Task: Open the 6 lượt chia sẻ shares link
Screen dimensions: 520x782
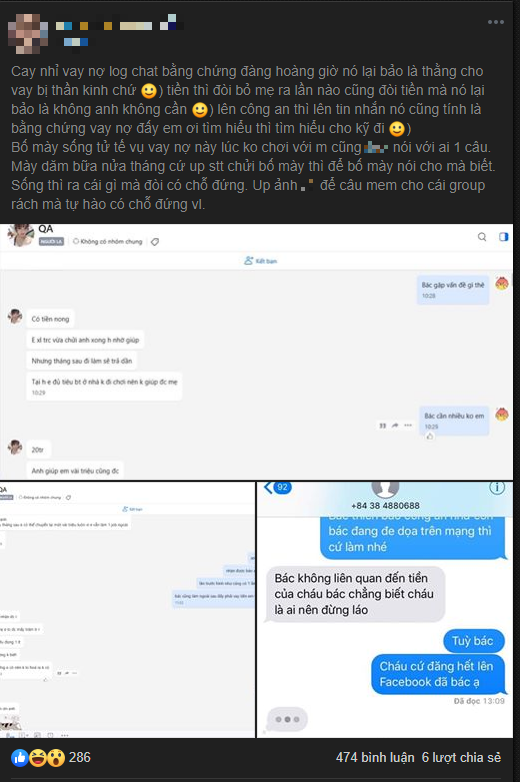Action: coord(461,758)
